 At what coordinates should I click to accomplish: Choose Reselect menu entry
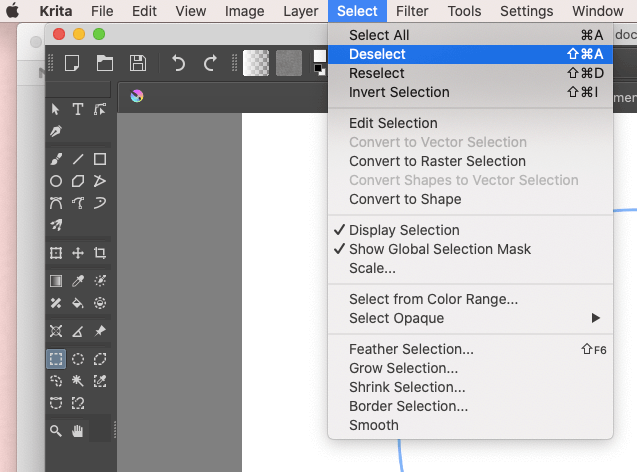(x=470, y=73)
